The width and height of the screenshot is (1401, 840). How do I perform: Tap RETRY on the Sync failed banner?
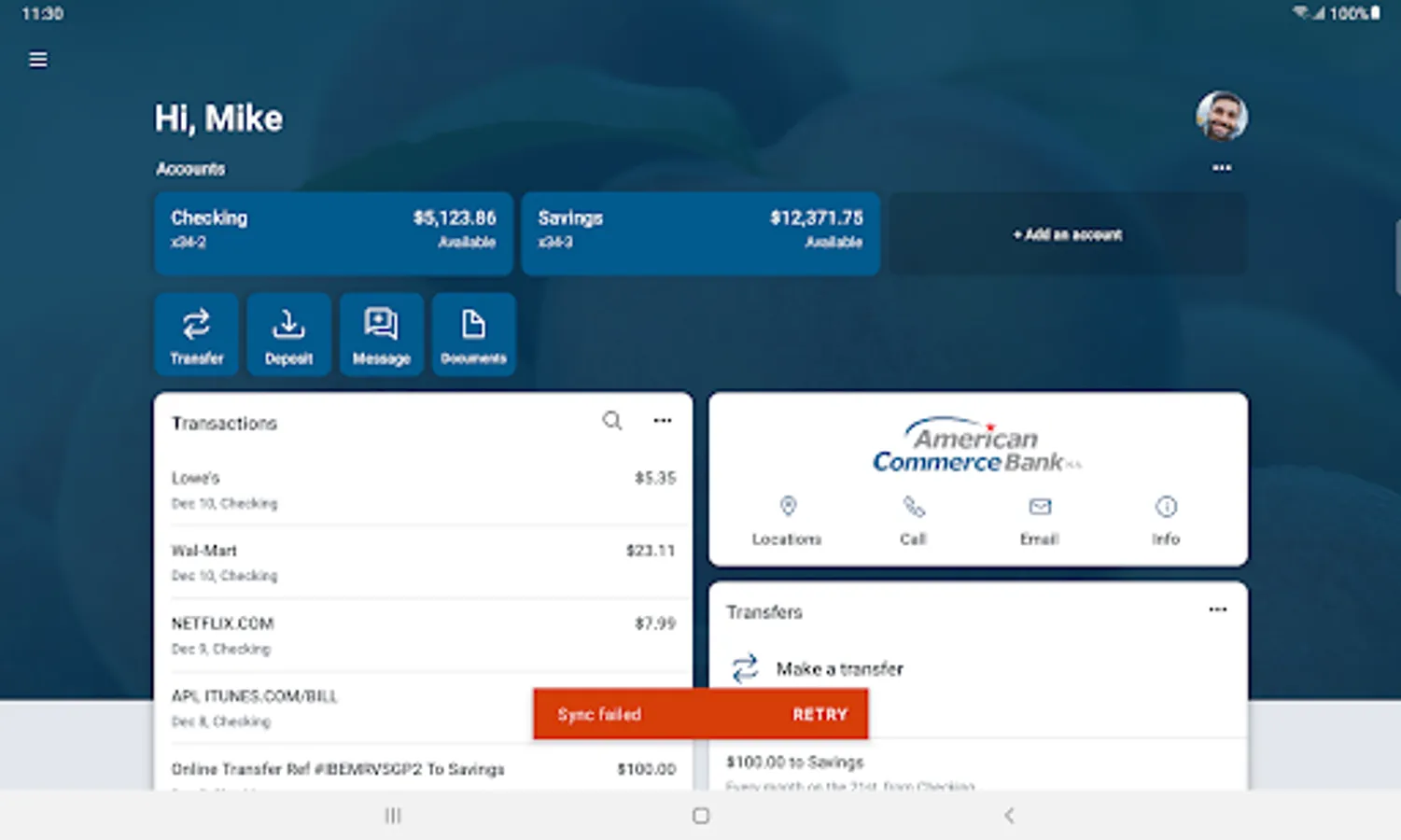click(x=820, y=714)
